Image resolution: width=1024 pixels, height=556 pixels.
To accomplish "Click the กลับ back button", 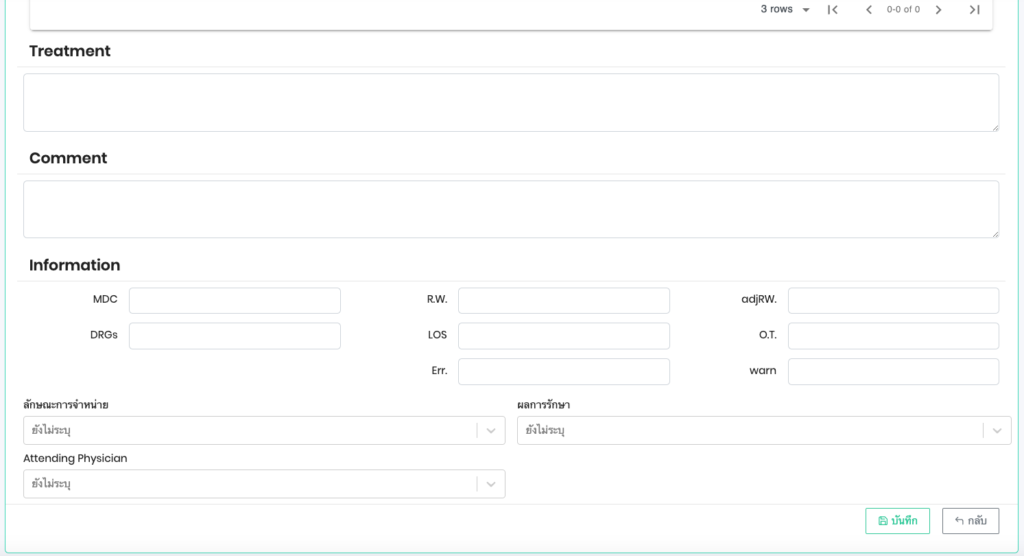I will tap(970, 521).
